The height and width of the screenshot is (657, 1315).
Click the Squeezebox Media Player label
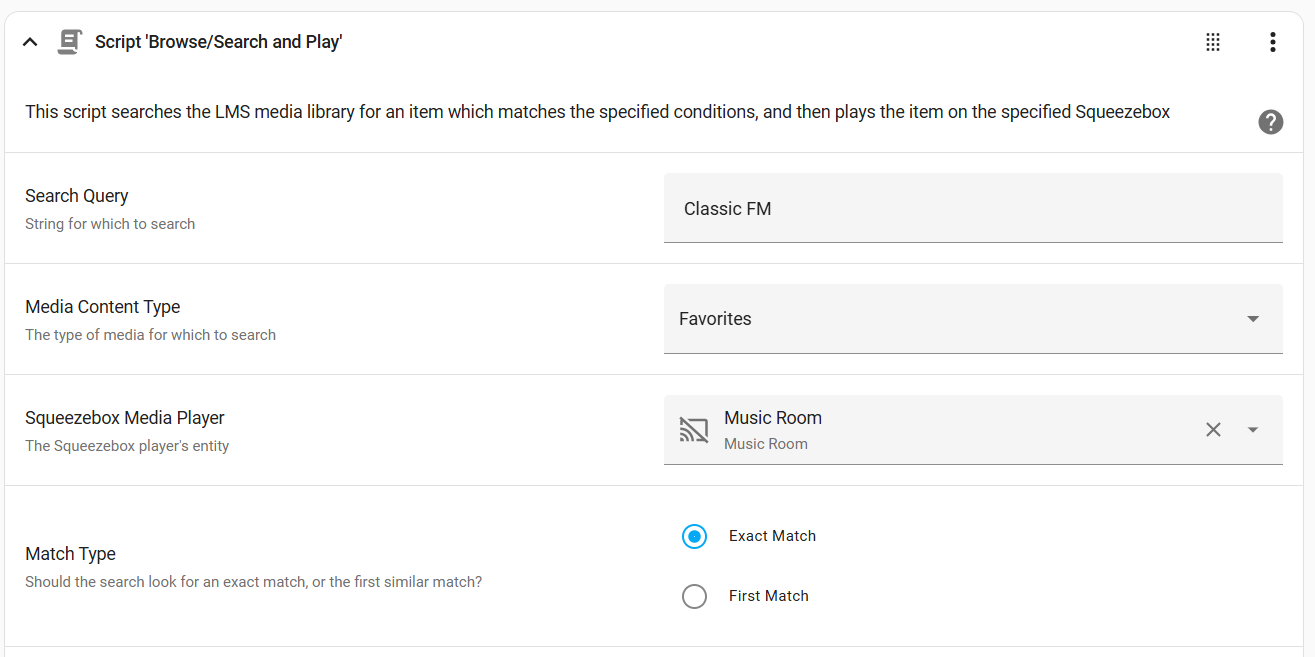(125, 418)
